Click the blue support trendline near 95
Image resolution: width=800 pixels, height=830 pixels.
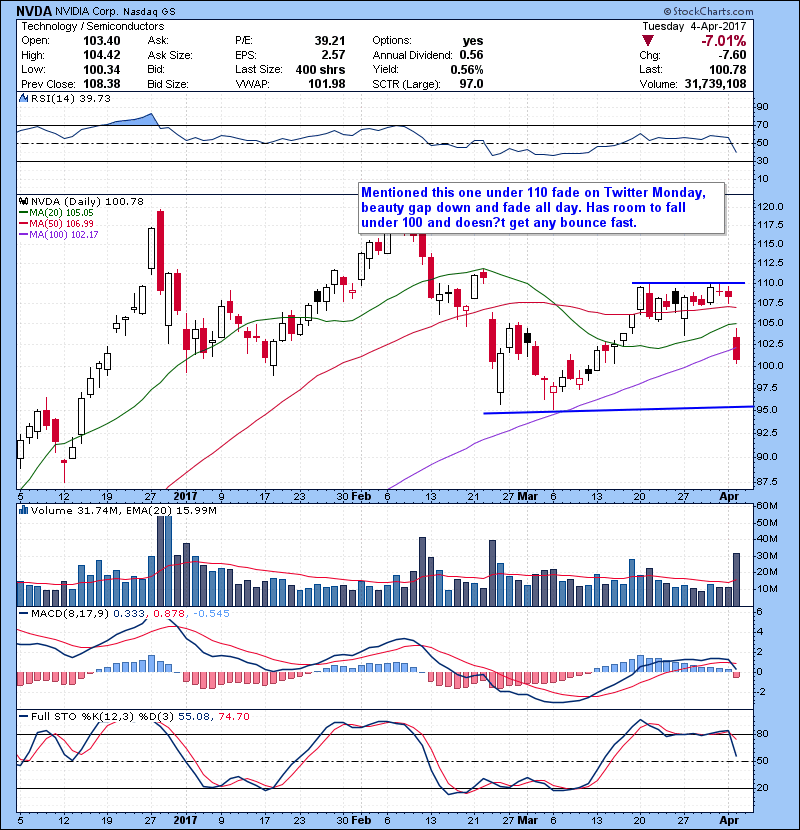coord(618,410)
